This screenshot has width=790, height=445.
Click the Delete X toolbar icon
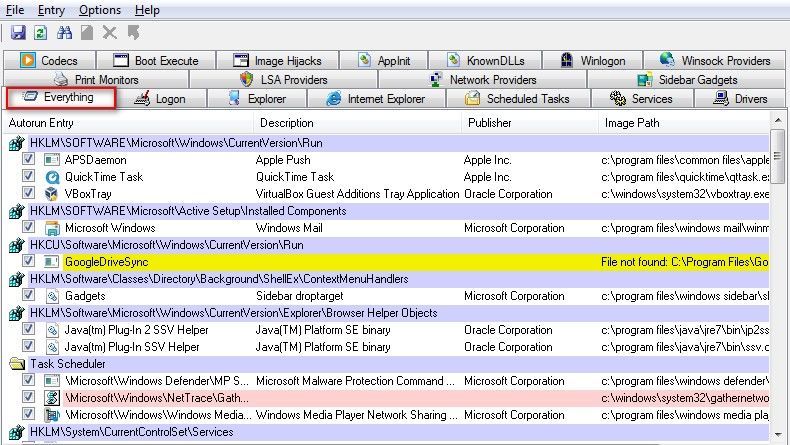(x=109, y=33)
